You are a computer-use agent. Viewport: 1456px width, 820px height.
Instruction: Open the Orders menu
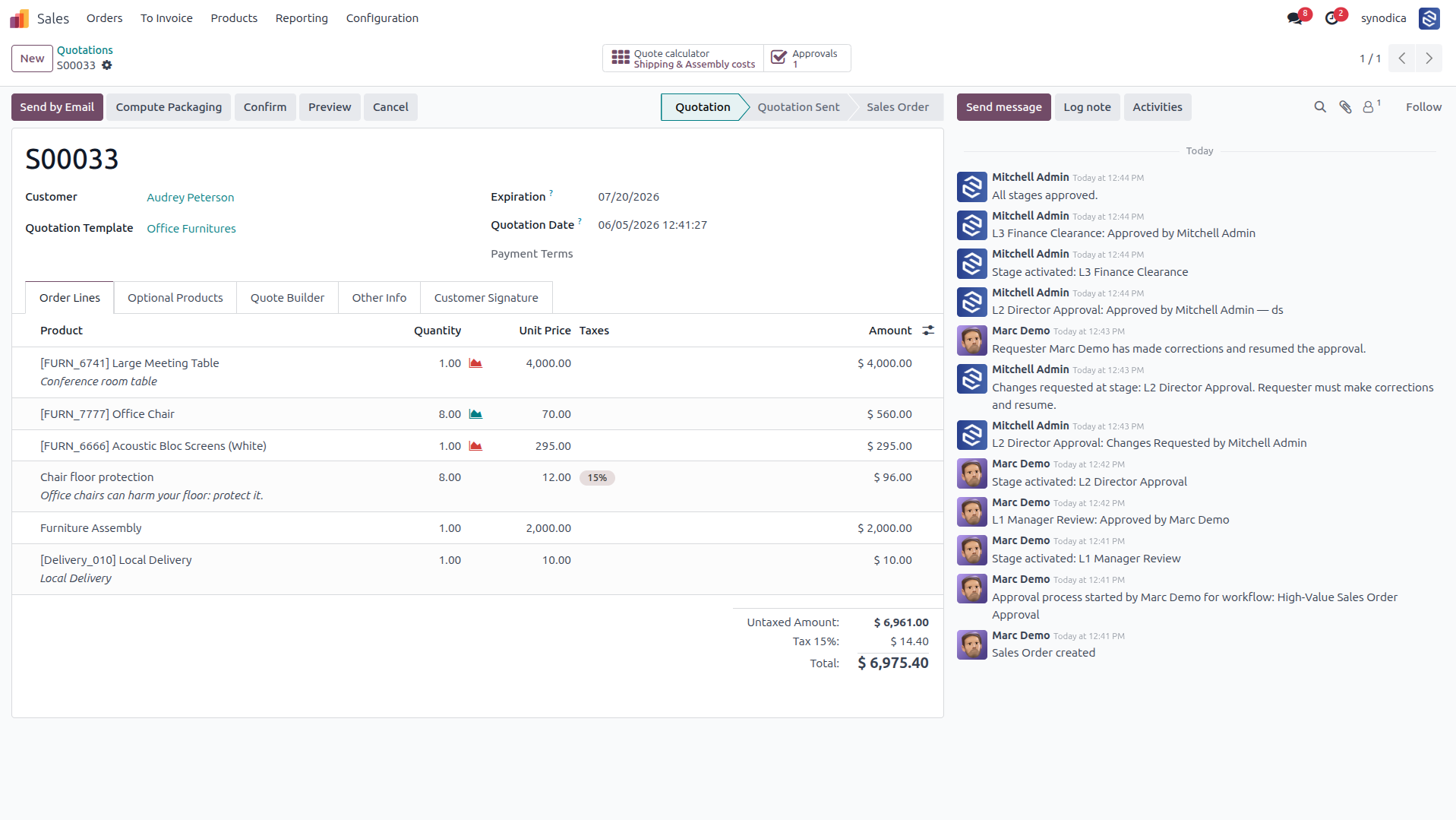click(104, 18)
